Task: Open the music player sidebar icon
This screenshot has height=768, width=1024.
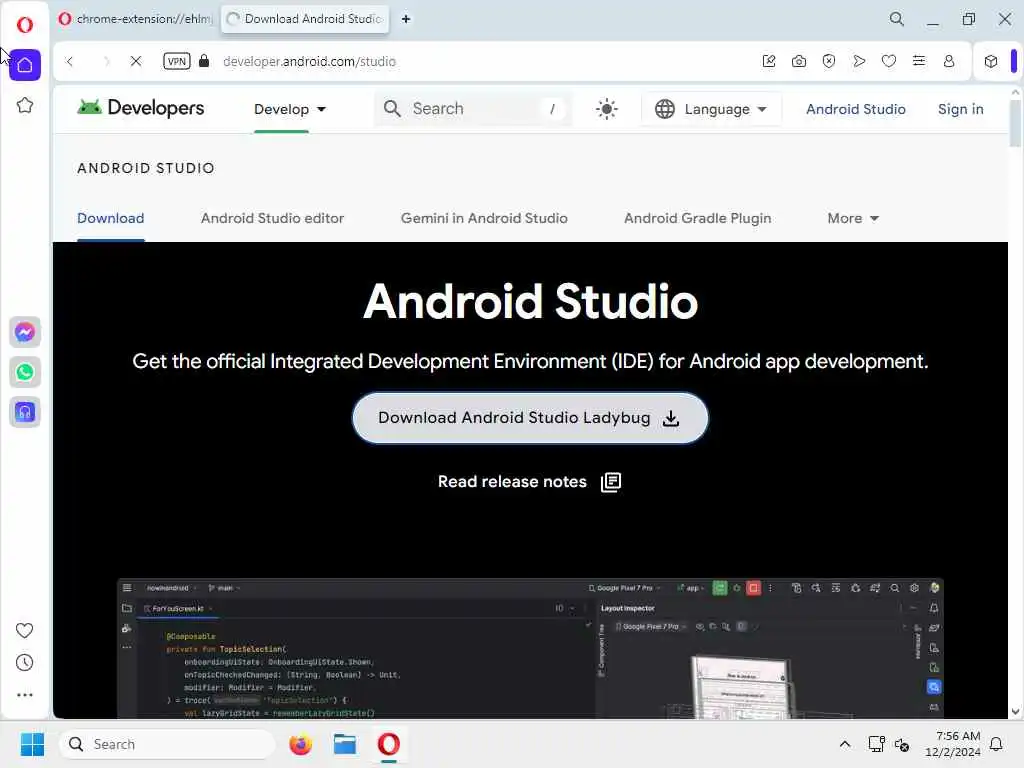Action: click(x=25, y=412)
